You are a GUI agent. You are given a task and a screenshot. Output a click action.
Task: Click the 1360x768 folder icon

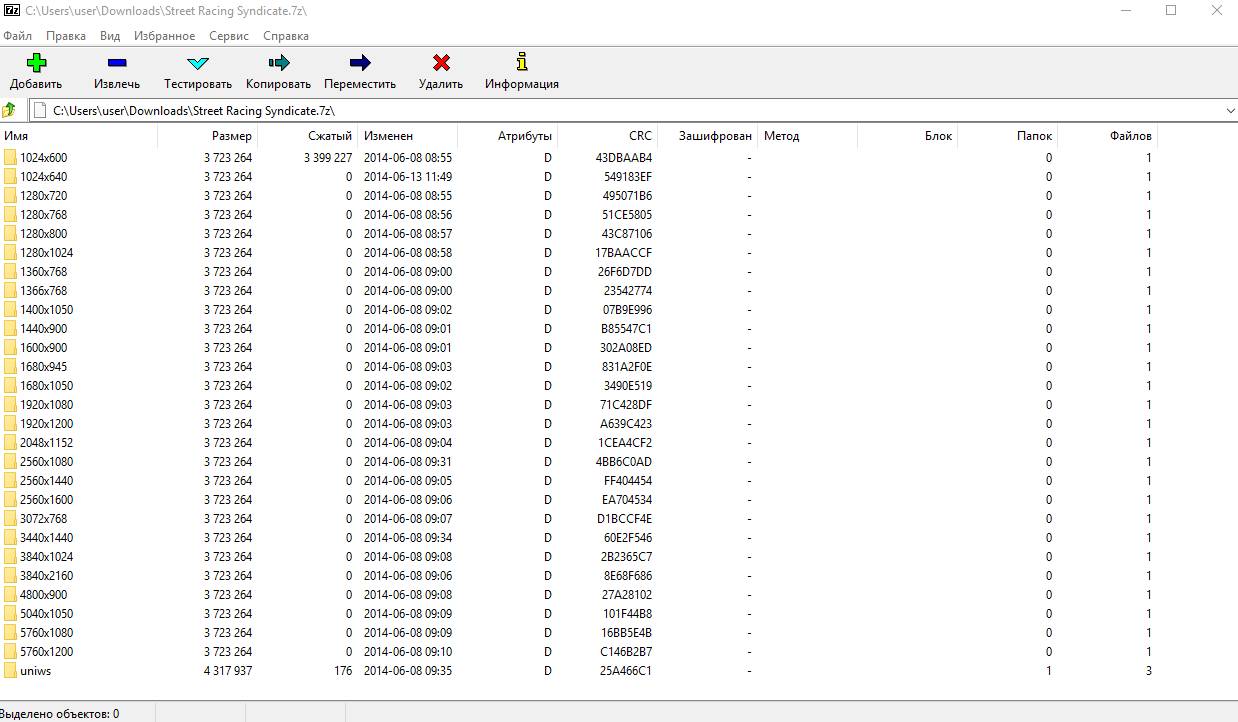[10, 271]
